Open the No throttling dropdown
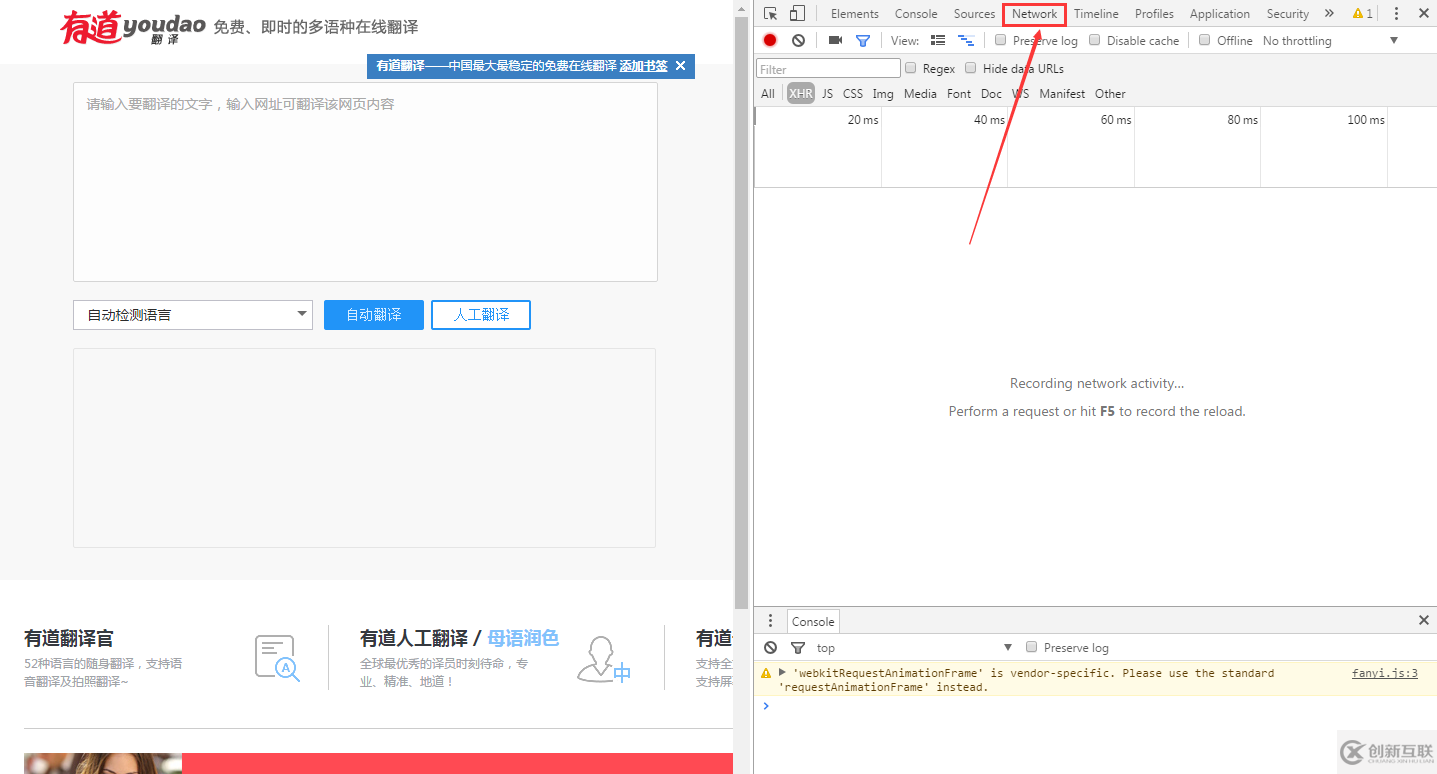This screenshot has width=1437, height=774. (x=1330, y=41)
